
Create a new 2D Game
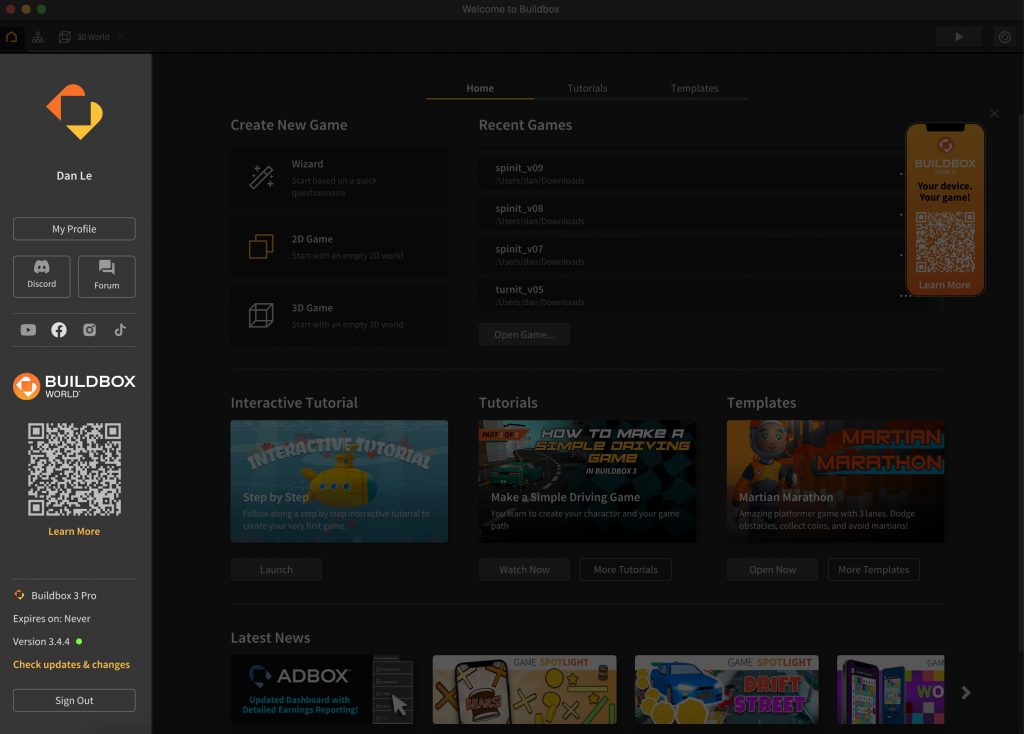pyautogui.click(x=339, y=247)
